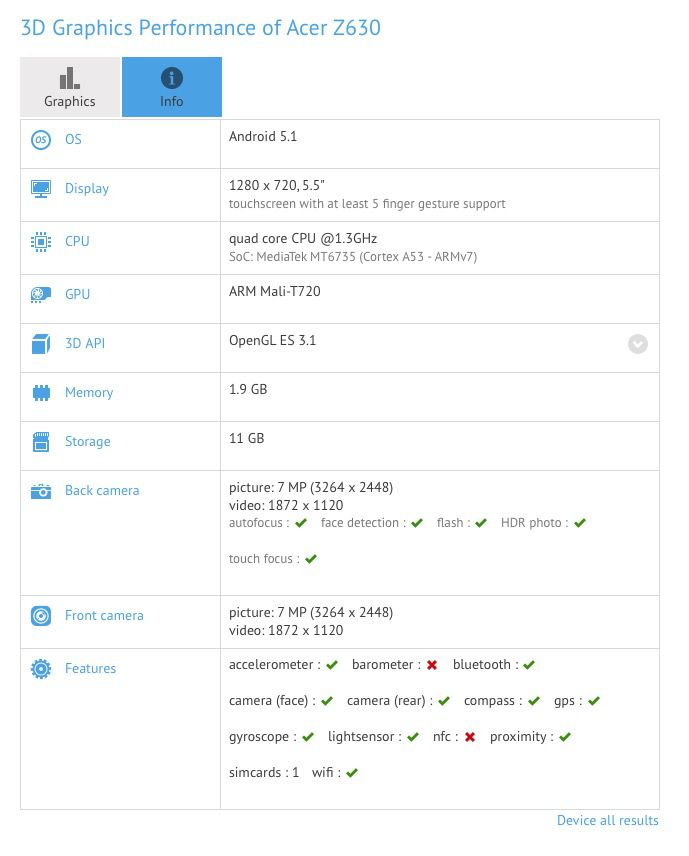The width and height of the screenshot is (689, 856).
Task: Click the face detection check mark
Action: pyautogui.click(x=417, y=523)
